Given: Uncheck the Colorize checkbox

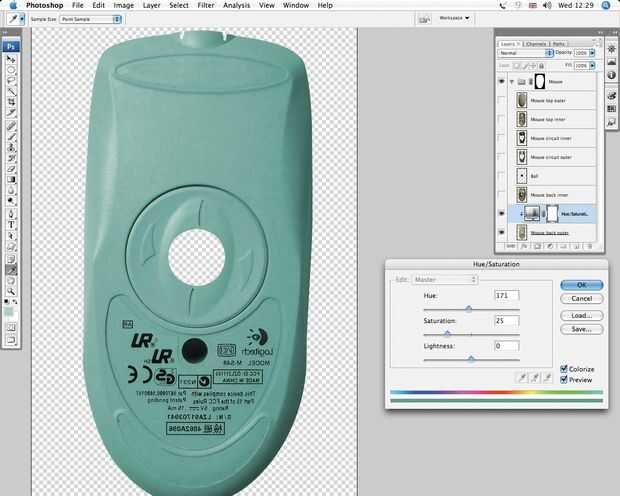Looking at the screenshot, I should point(565,368).
